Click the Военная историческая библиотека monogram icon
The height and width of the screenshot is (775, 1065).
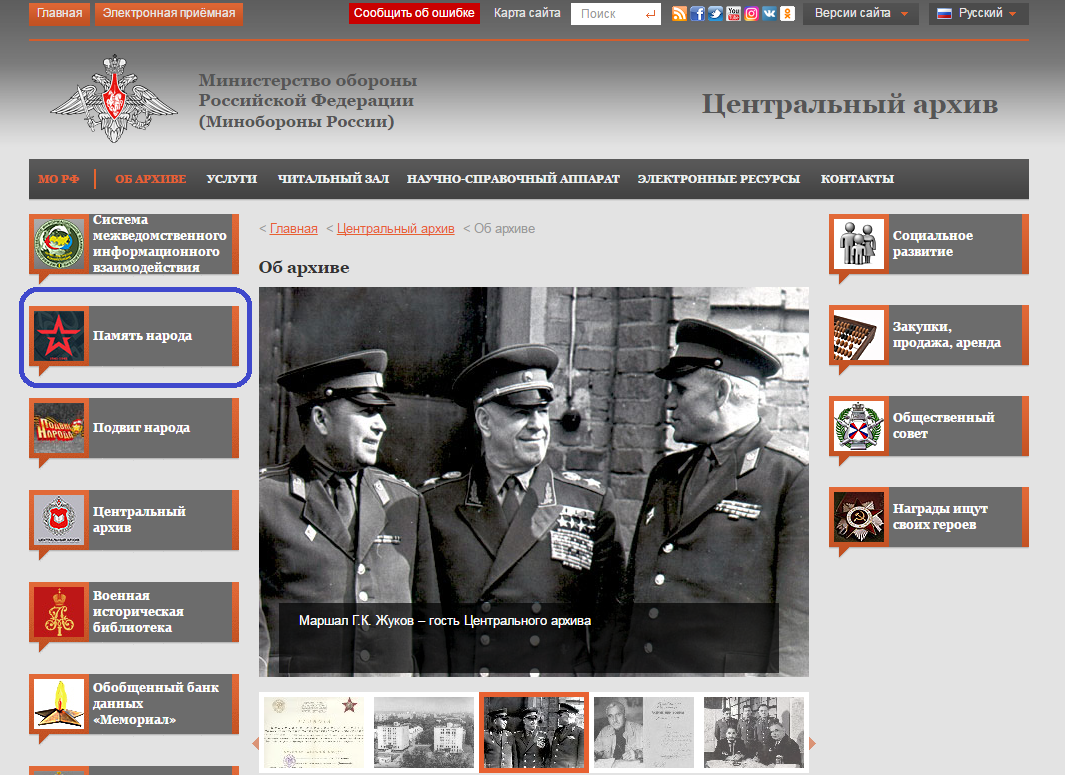[59, 612]
